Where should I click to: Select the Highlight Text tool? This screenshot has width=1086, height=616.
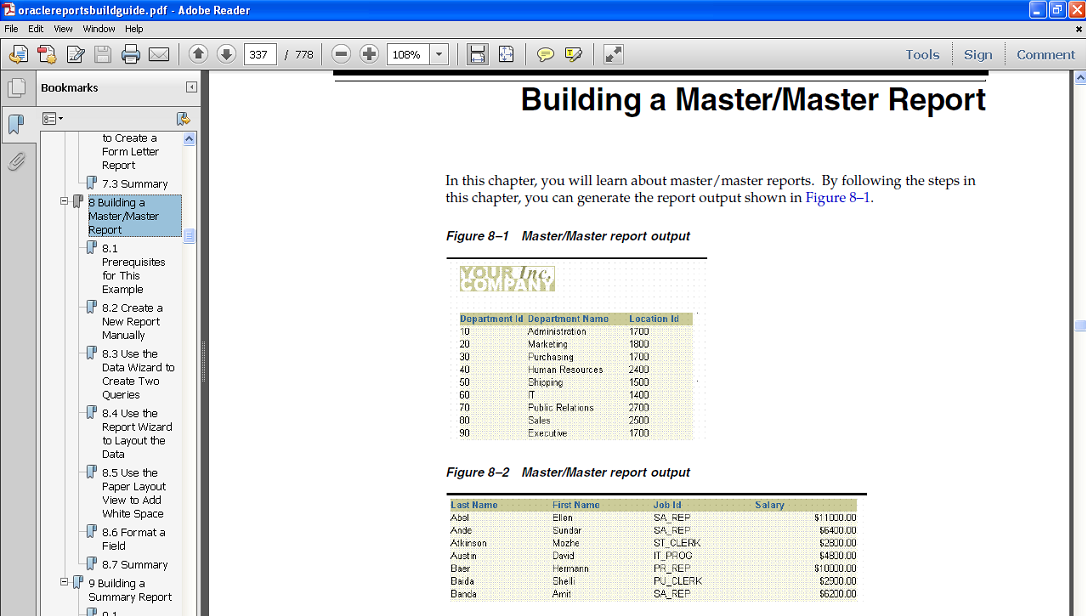(576, 54)
